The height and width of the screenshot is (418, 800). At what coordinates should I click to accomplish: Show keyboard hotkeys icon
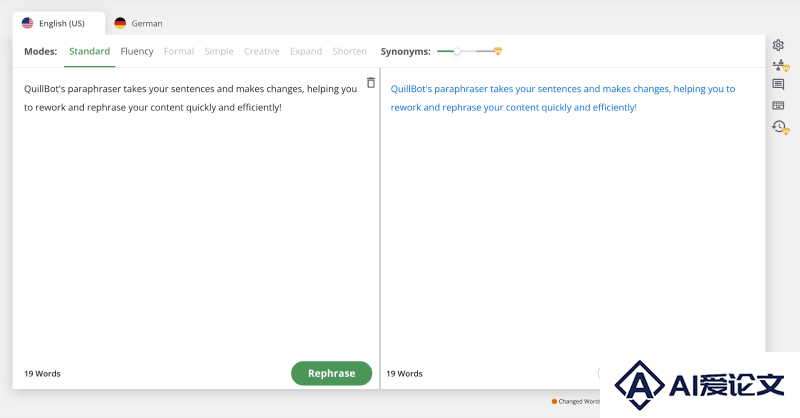click(x=778, y=105)
